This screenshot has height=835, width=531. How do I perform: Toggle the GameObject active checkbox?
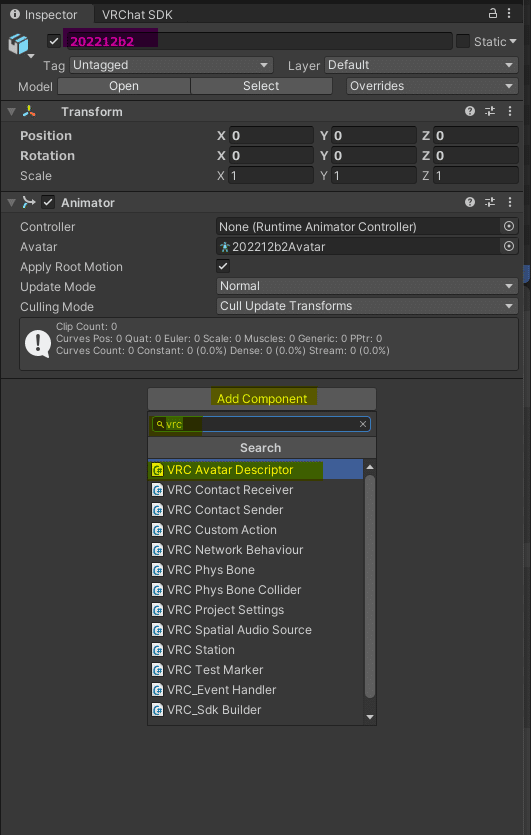pos(54,41)
